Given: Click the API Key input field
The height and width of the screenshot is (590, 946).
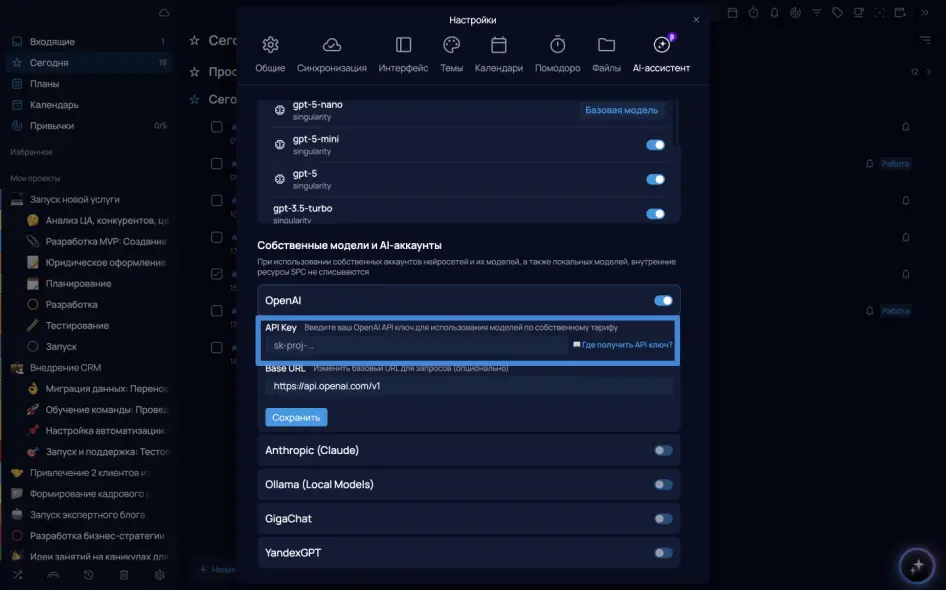Looking at the screenshot, I should tap(415, 345).
